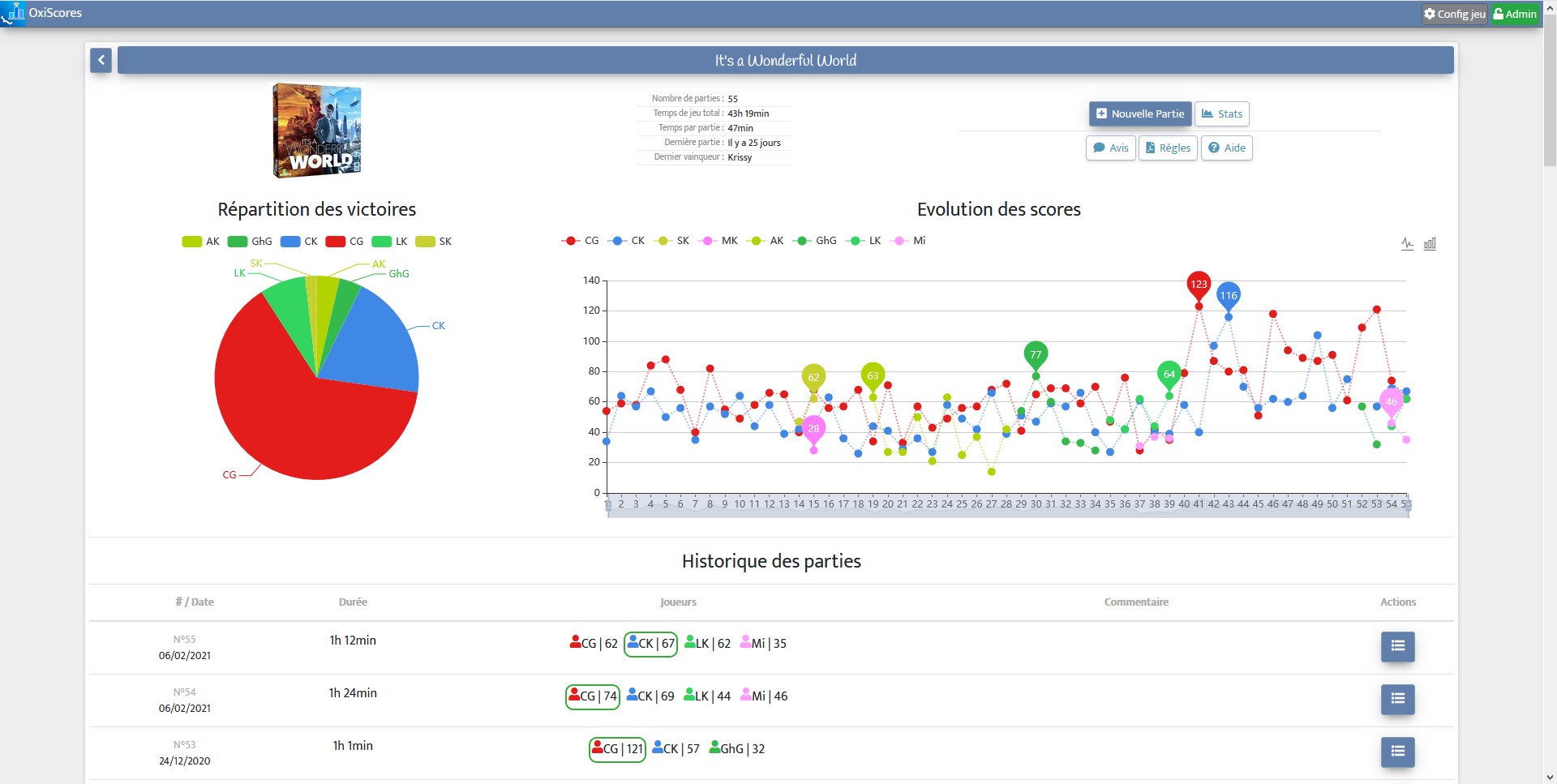Open the Règles document
This screenshot has height=784, width=1557.
(x=1168, y=148)
